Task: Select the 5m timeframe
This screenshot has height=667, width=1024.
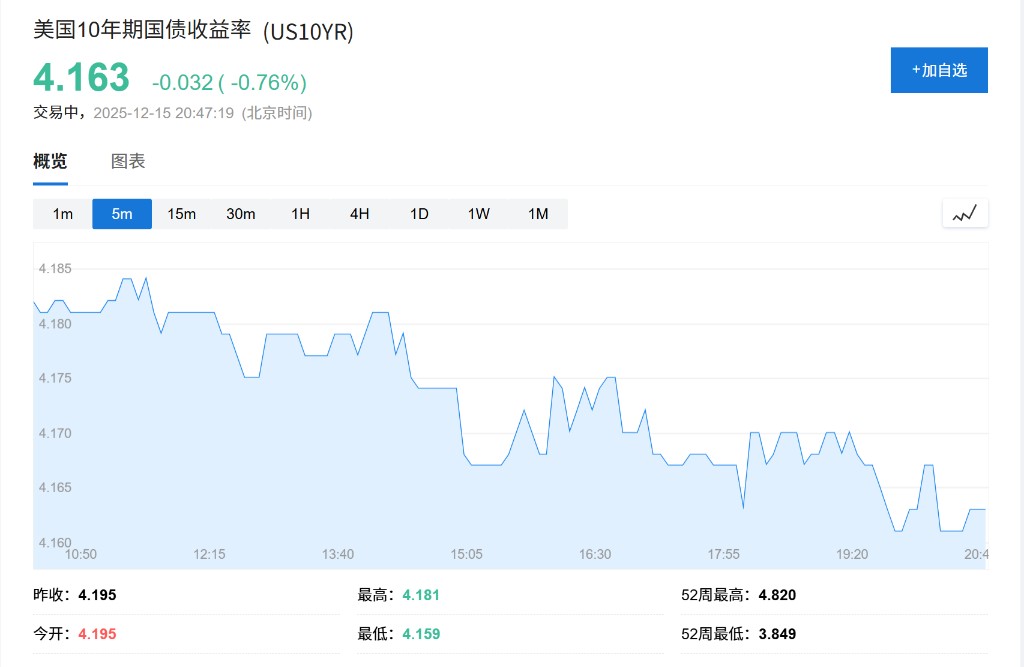Action: pos(122,214)
